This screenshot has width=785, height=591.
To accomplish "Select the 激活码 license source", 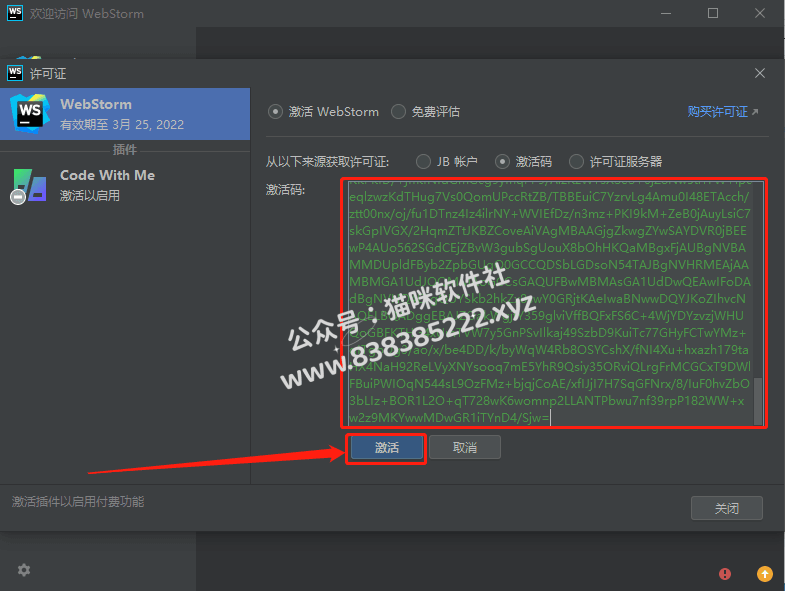I will coord(524,162).
